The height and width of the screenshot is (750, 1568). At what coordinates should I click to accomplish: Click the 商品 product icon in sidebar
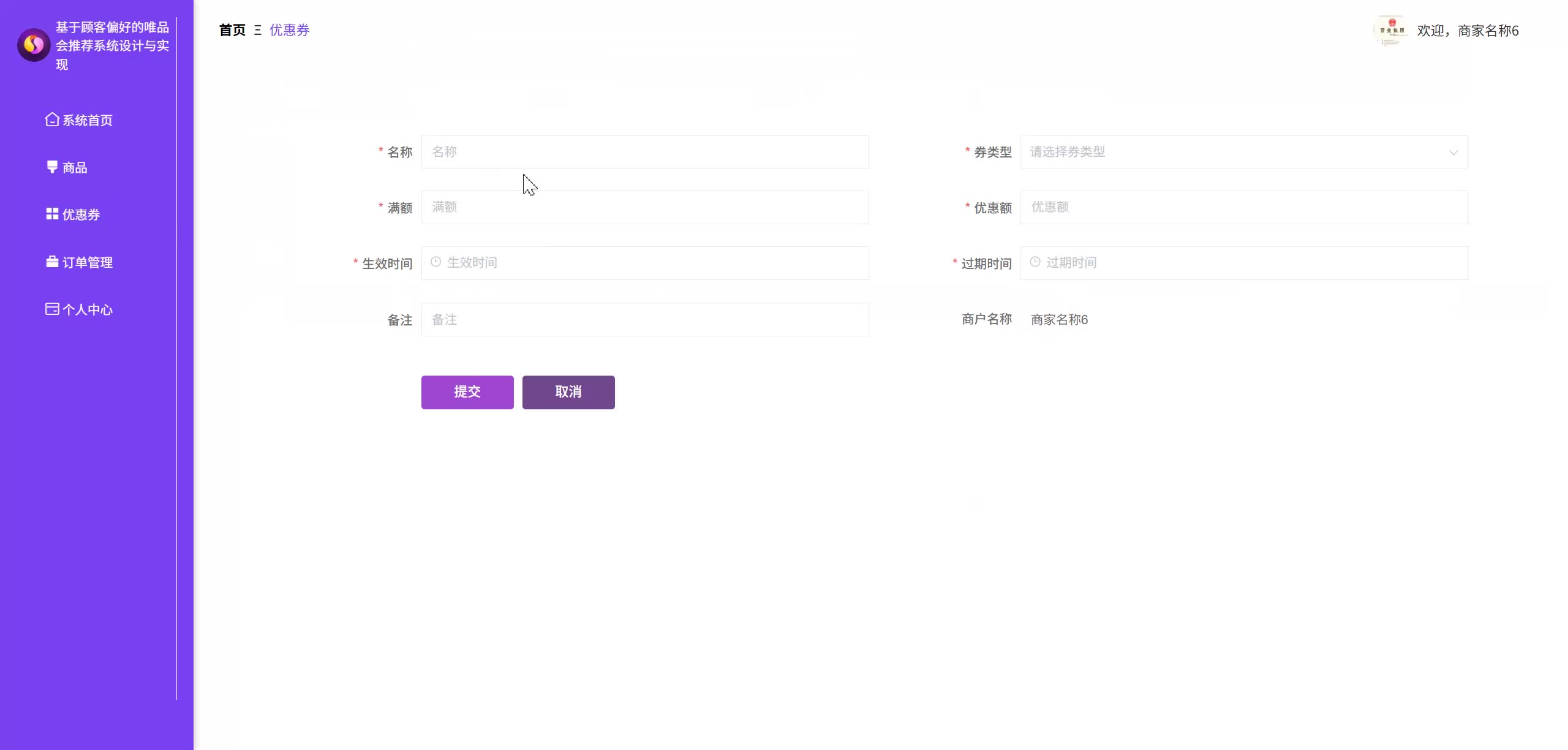coord(52,167)
